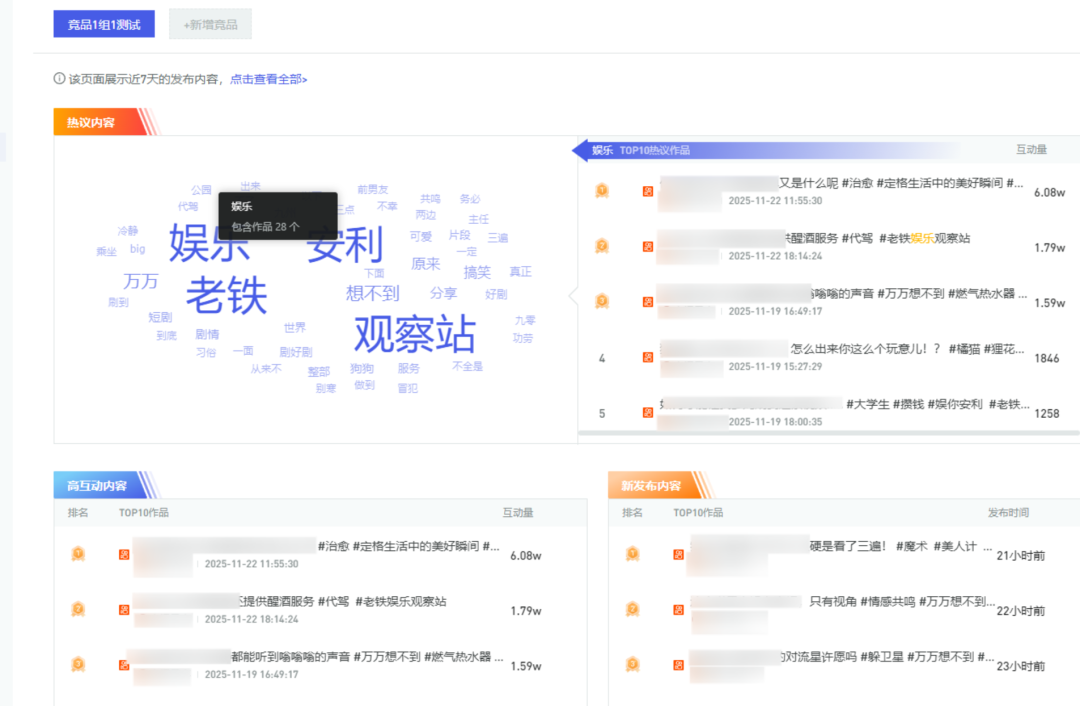Click the info icon beside the 7-day notice
This screenshot has height=706, width=1080.
tap(59, 79)
